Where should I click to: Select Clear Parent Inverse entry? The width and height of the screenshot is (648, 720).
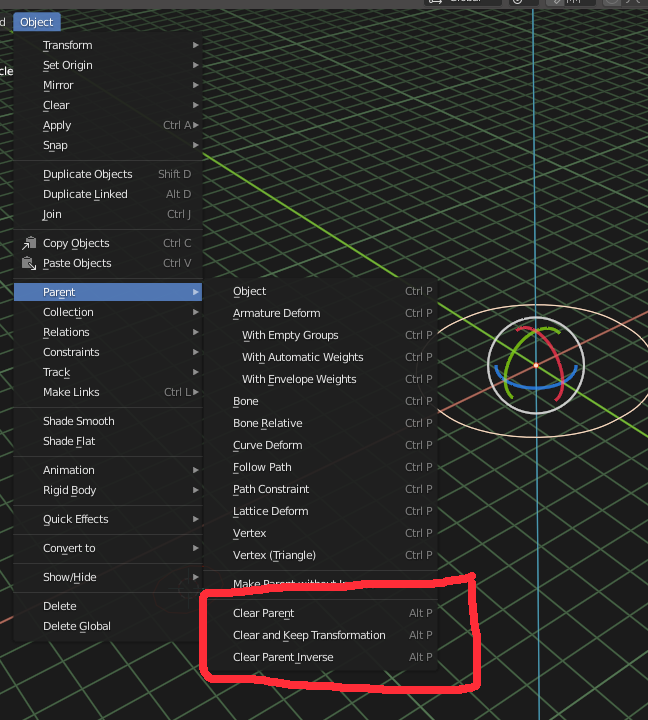pyautogui.click(x=321, y=657)
